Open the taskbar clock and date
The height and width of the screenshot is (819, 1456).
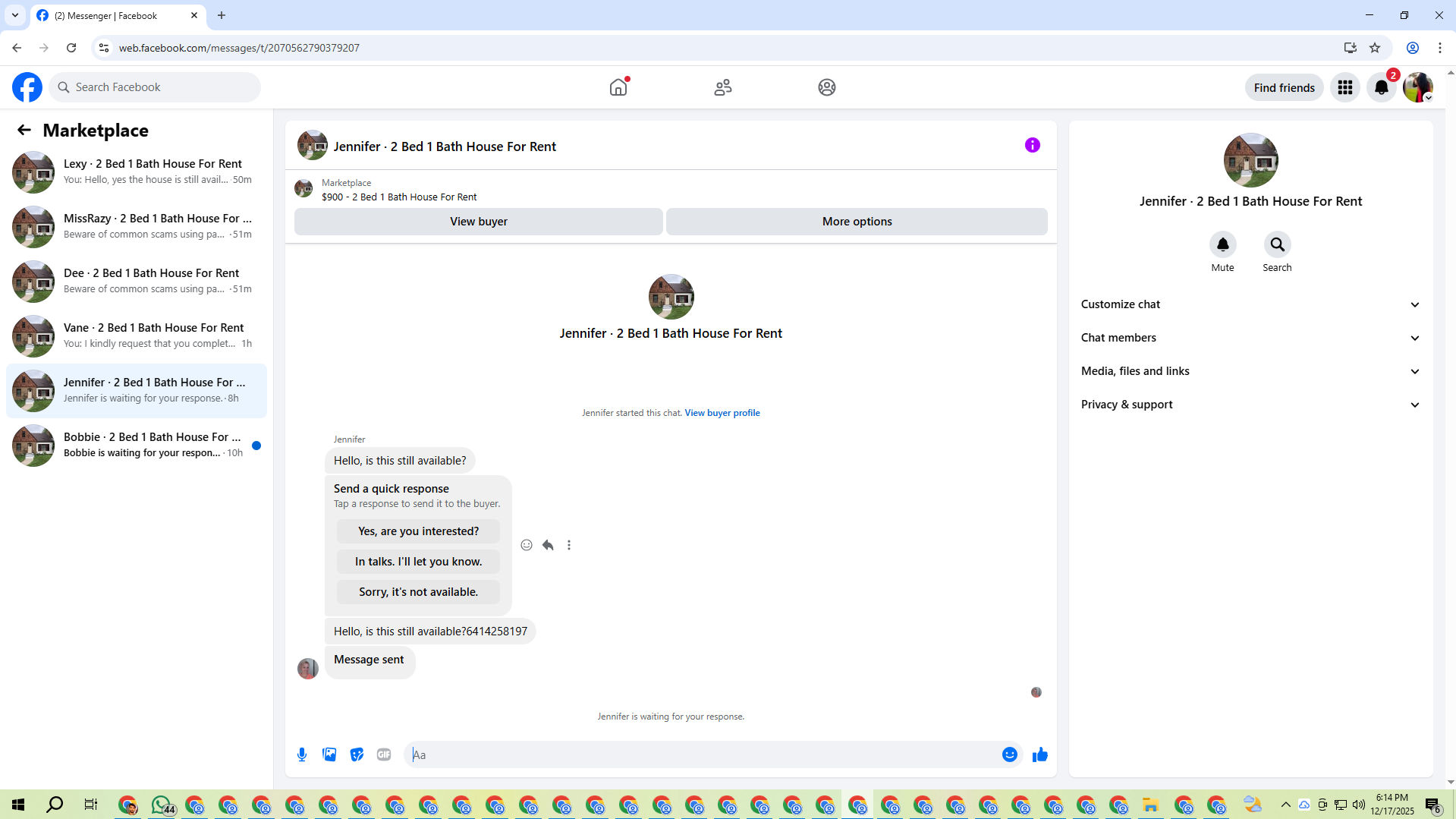1392,805
